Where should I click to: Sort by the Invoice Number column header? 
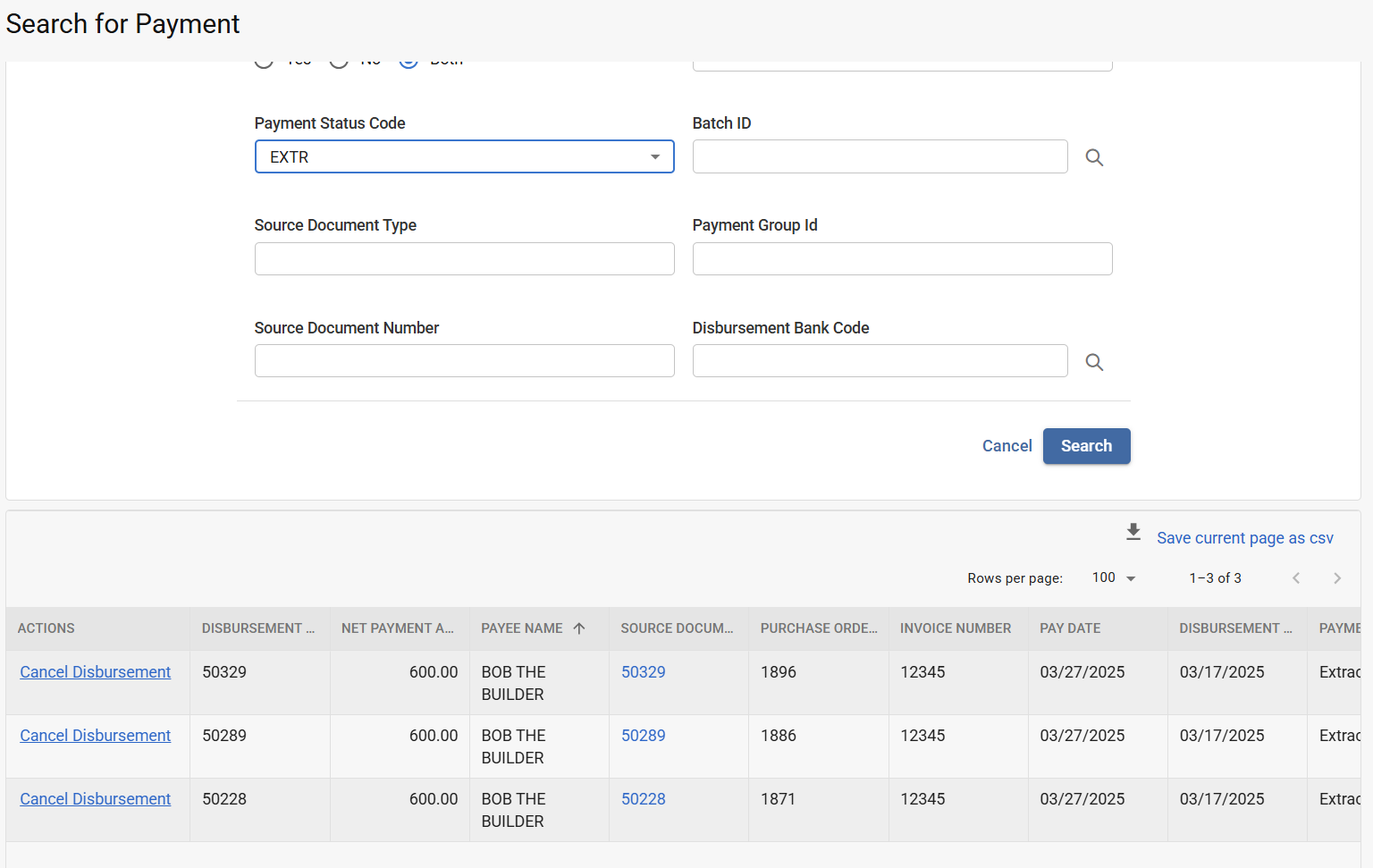(x=955, y=628)
